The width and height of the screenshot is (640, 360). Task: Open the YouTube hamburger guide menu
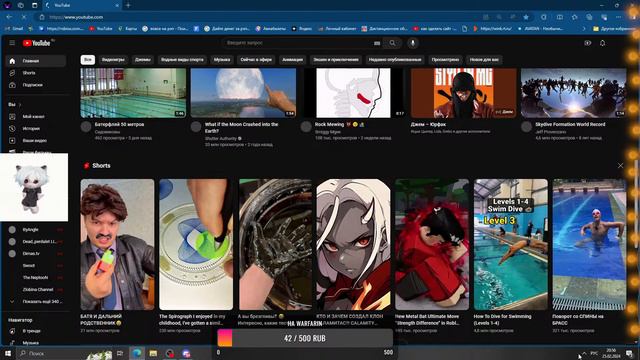[12, 43]
